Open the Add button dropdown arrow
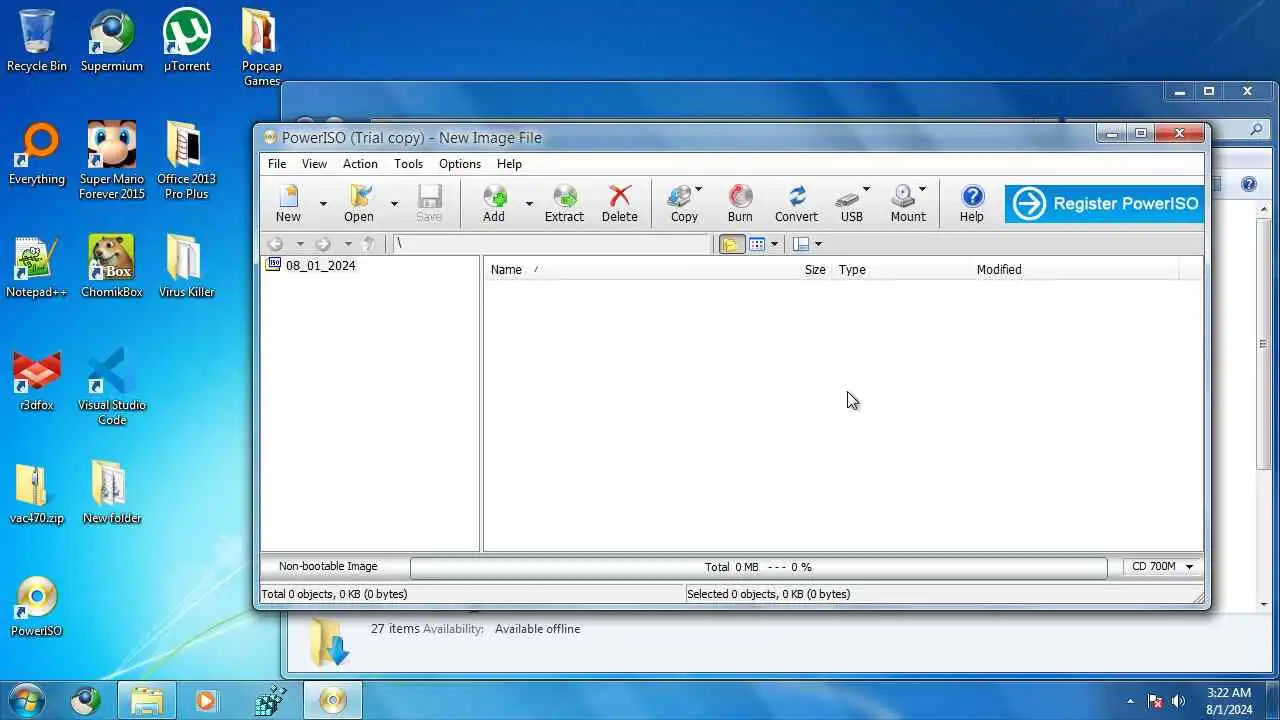The height and width of the screenshot is (720, 1280). (x=529, y=203)
